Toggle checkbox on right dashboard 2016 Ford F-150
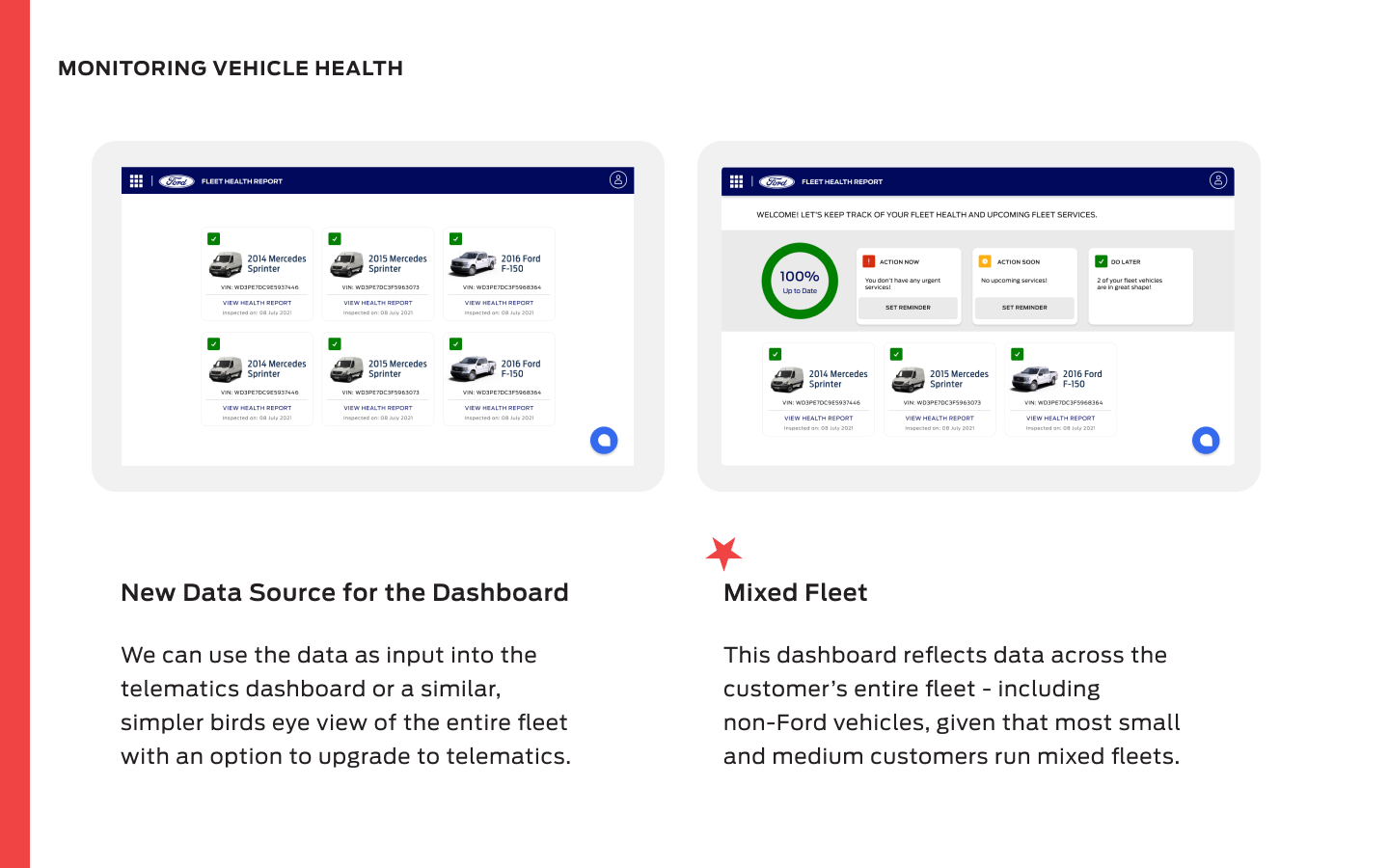Screen dimensions: 1389x868 1017,354
